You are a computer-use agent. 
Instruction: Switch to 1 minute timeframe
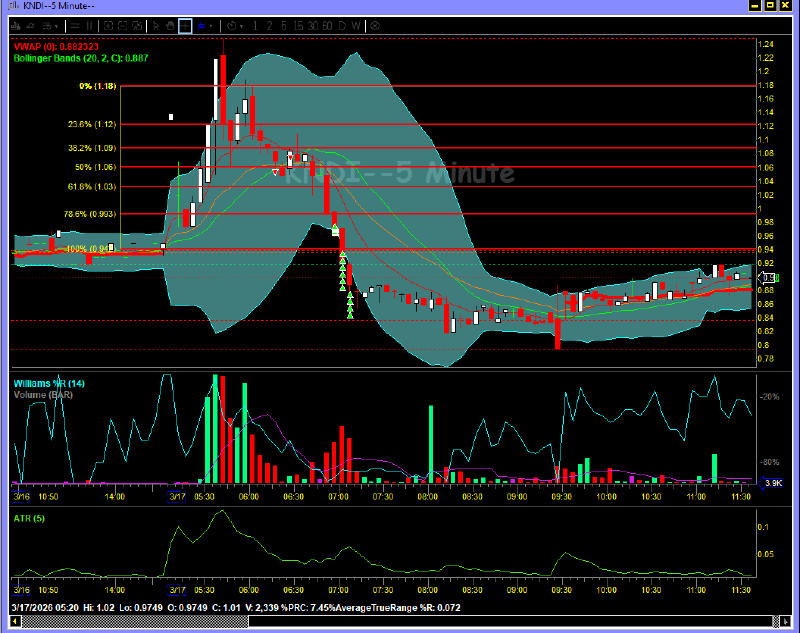pyautogui.click(x=255, y=26)
